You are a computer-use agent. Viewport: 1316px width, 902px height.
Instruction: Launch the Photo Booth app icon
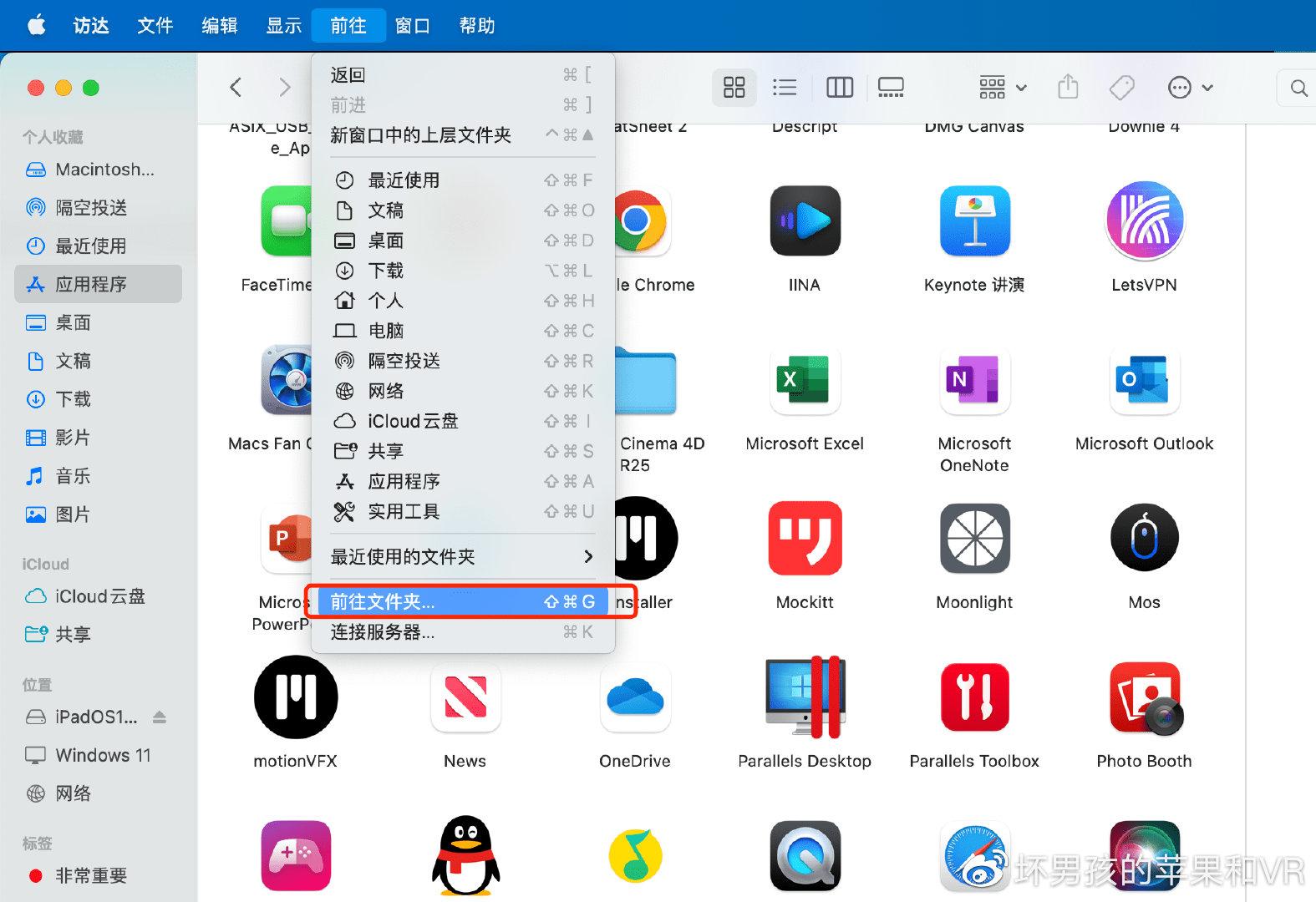click(1144, 697)
